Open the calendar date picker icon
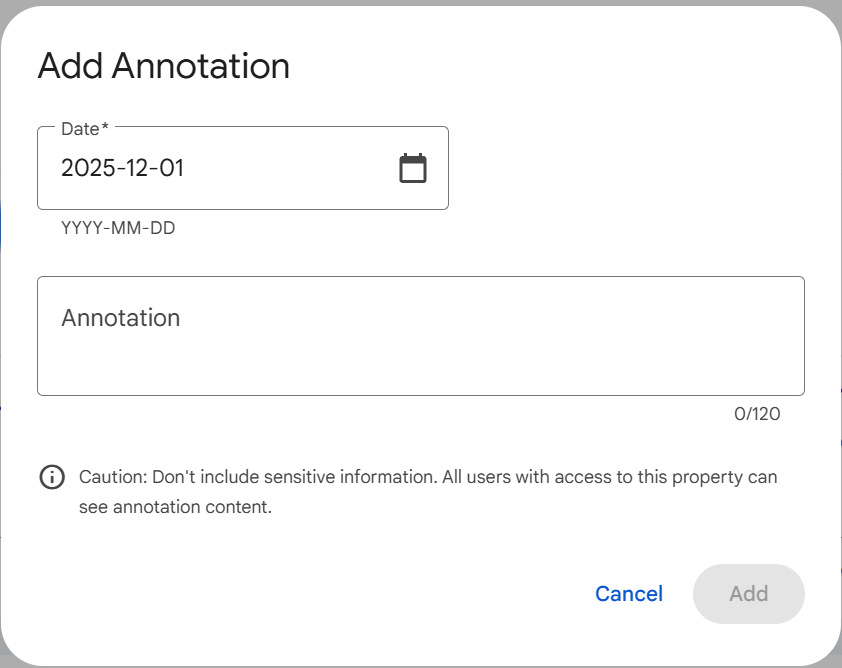This screenshot has width=842, height=668. coord(412,168)
